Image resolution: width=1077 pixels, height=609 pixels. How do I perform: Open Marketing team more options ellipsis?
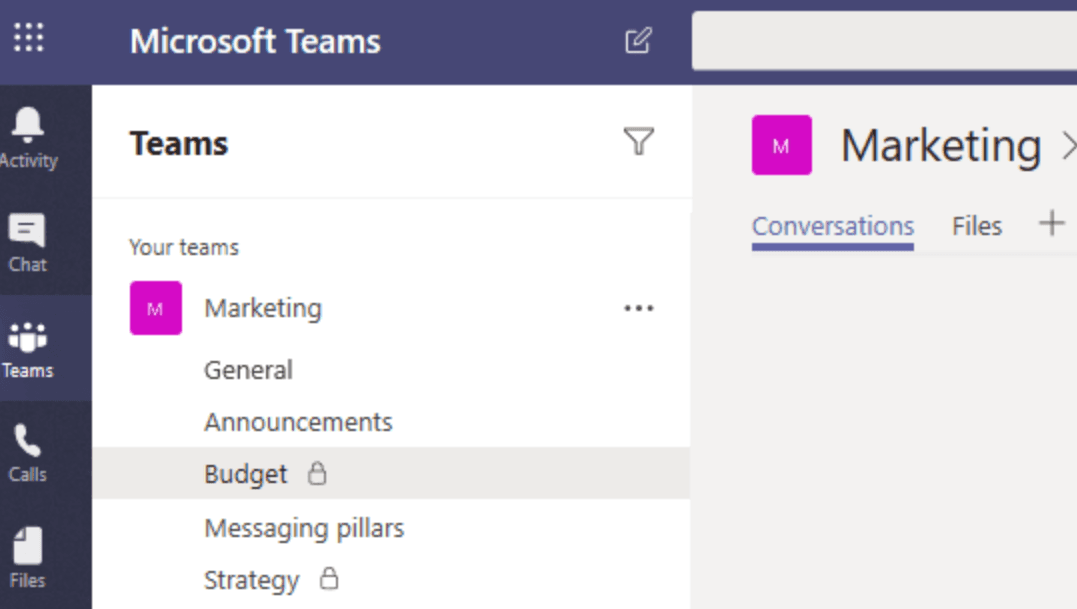pos(638,309)
